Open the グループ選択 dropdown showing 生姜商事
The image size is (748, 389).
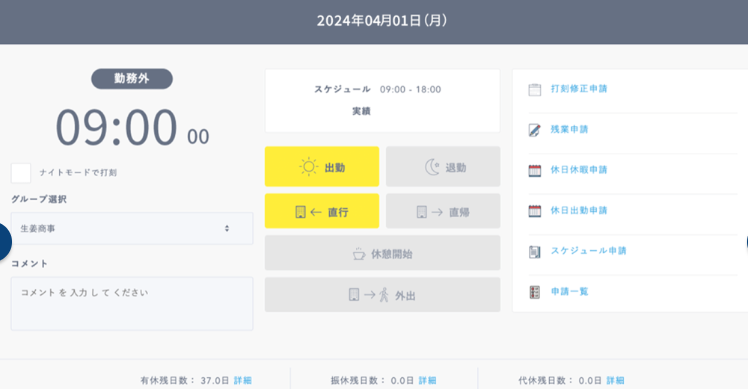tap(132, 229)
